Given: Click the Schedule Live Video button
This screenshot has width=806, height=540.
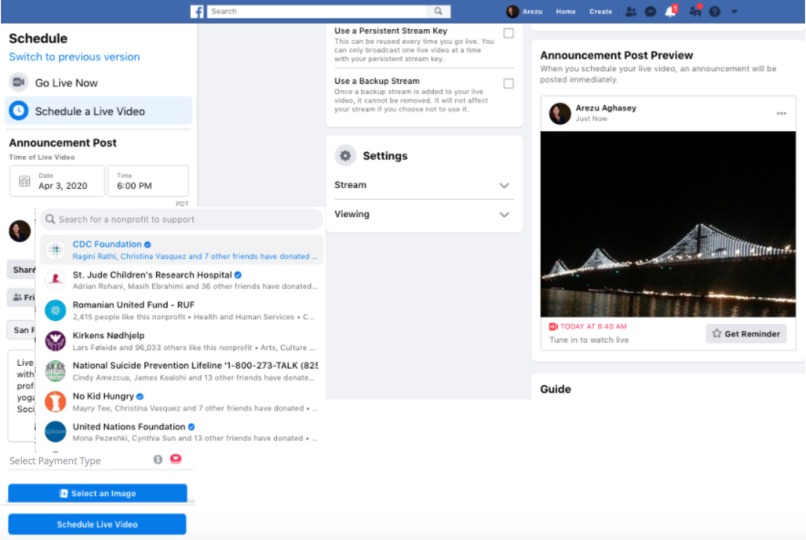Looking at the screenshot, I should (97, 524).
